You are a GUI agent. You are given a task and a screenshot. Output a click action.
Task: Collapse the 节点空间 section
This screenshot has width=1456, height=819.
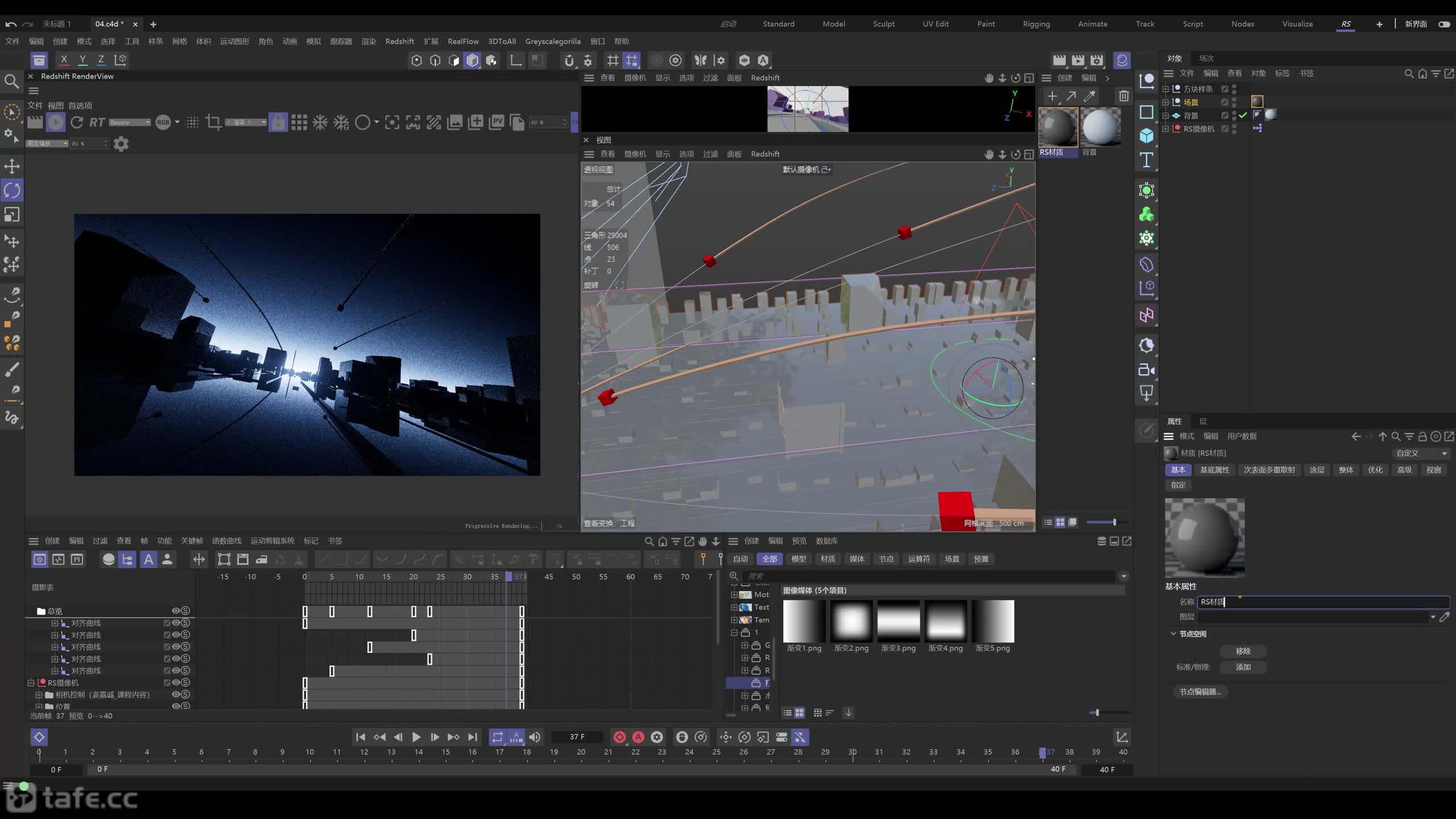click(1173, 634)
